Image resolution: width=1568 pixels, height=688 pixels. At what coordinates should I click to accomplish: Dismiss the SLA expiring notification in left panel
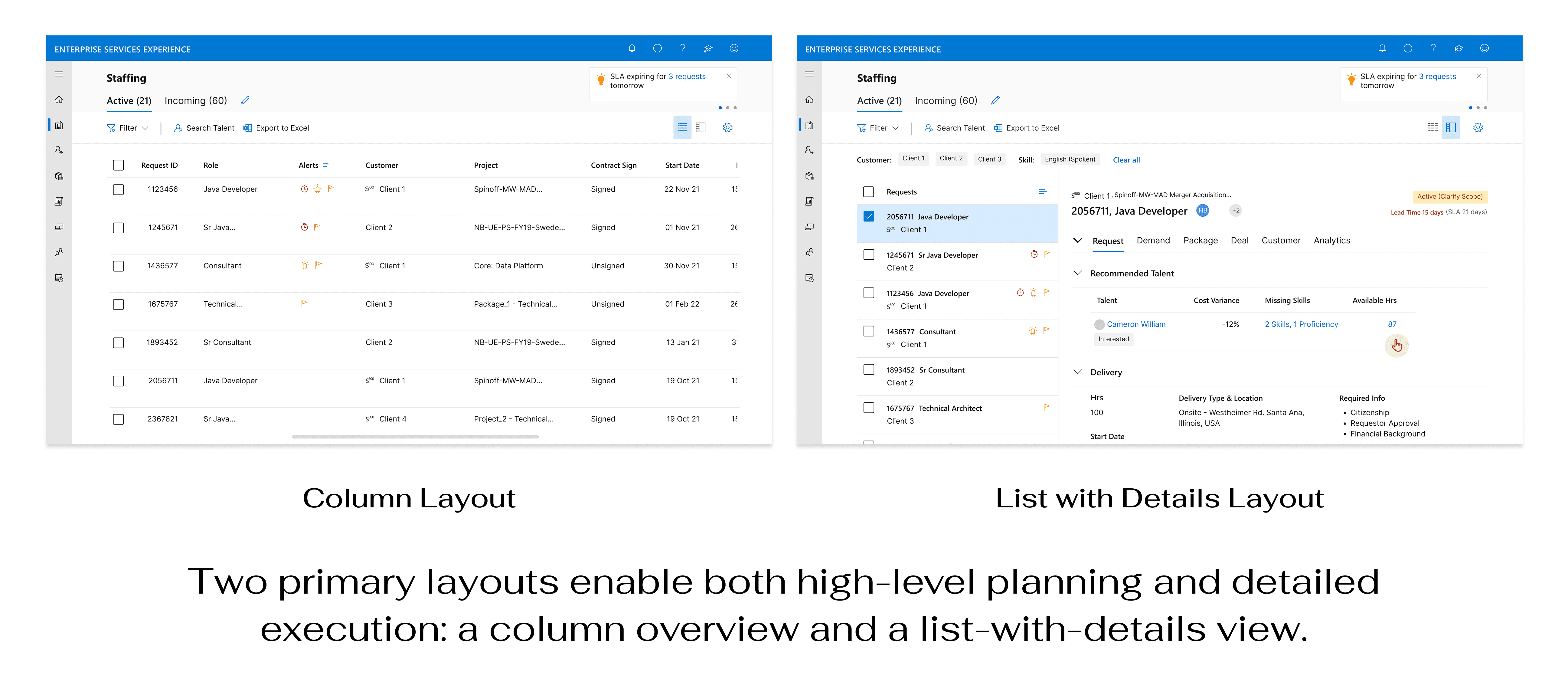[729, 76]
